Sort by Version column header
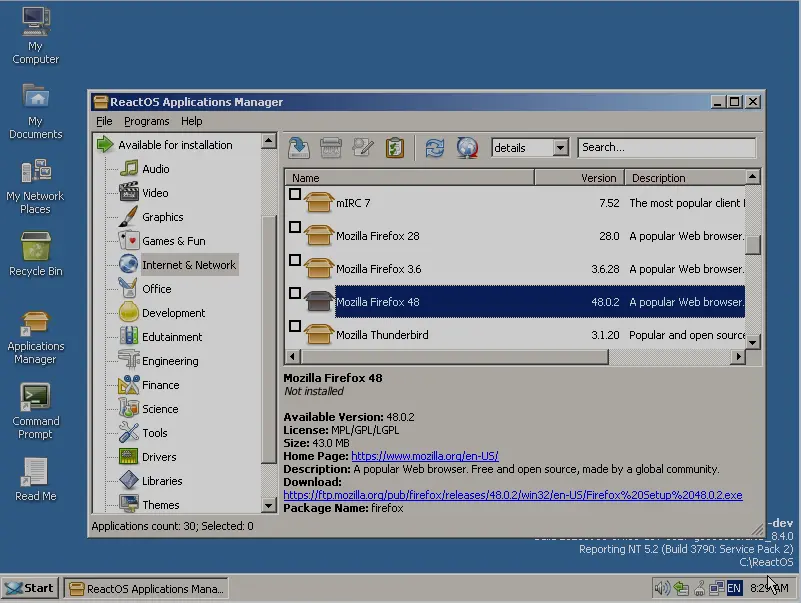Viewport: 801px width, 603px height. (x=580, y=178)
